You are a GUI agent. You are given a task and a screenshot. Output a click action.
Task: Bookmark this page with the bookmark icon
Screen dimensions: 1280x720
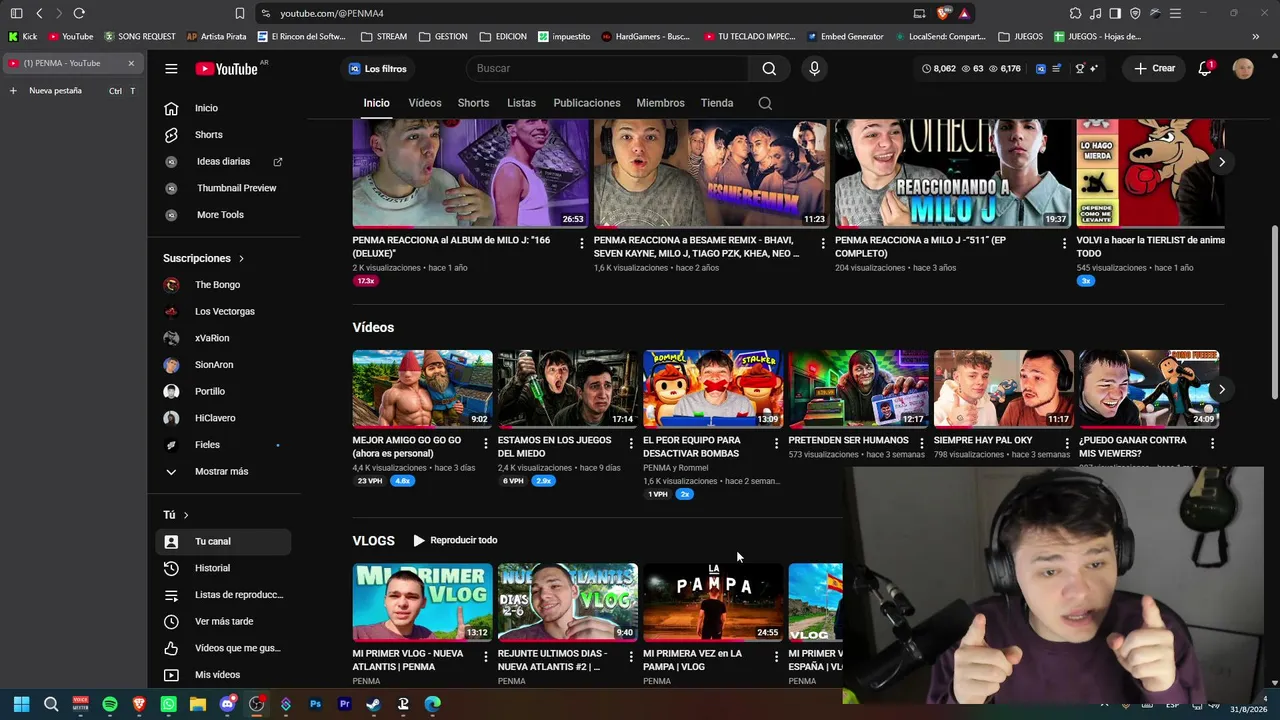point(240,13)
